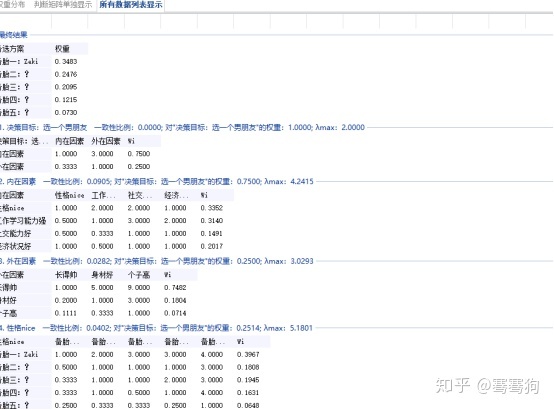Select Wi value 0.1491 in the 社交能力好 row
554x410 pixels.
(x=212, y=233)
